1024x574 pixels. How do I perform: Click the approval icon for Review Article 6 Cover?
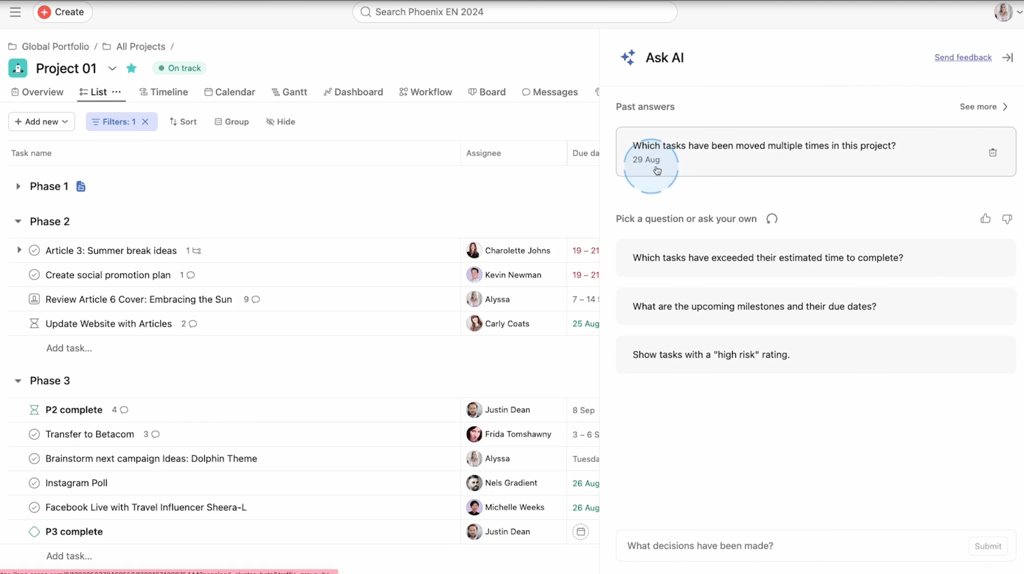coord(34,299)
